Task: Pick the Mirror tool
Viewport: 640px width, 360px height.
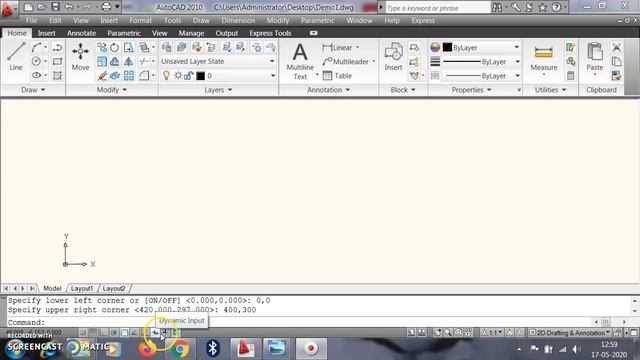Action: [x=129, y=62]
